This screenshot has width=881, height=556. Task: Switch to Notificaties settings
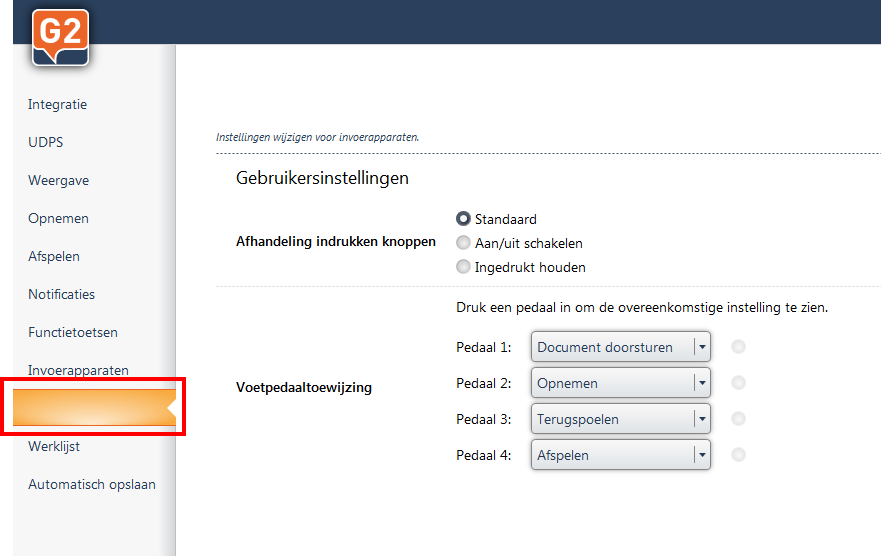pos(61,294)
